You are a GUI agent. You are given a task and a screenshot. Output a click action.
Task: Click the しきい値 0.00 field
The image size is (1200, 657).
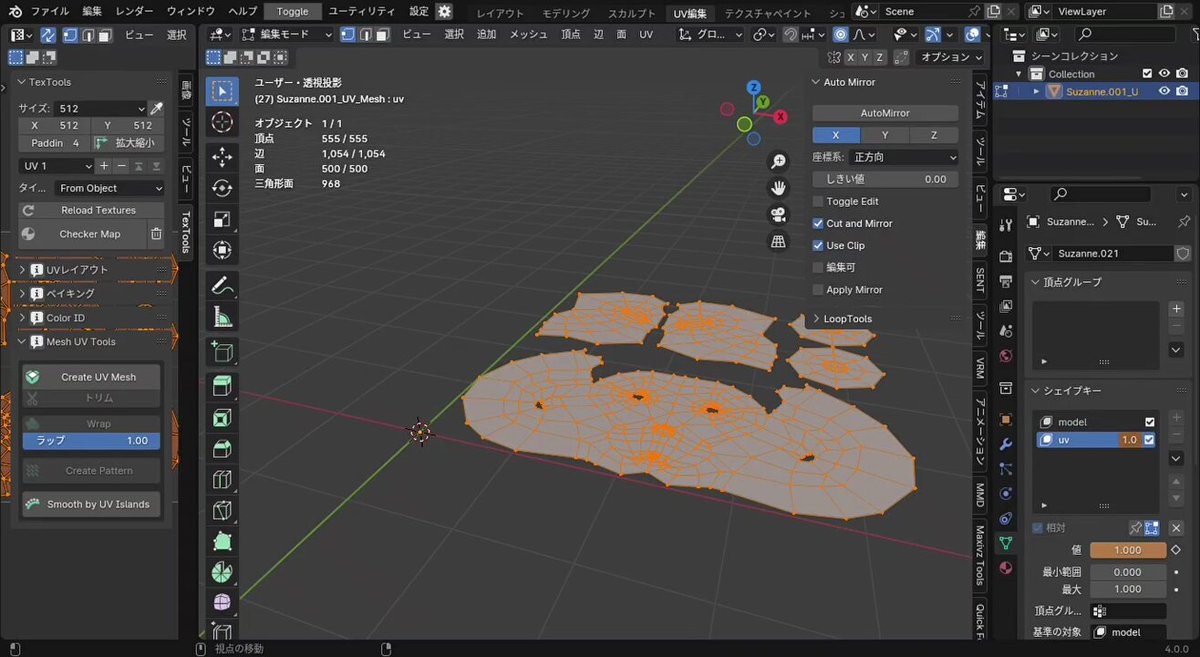pyautogui.click(x=885, y=179)
